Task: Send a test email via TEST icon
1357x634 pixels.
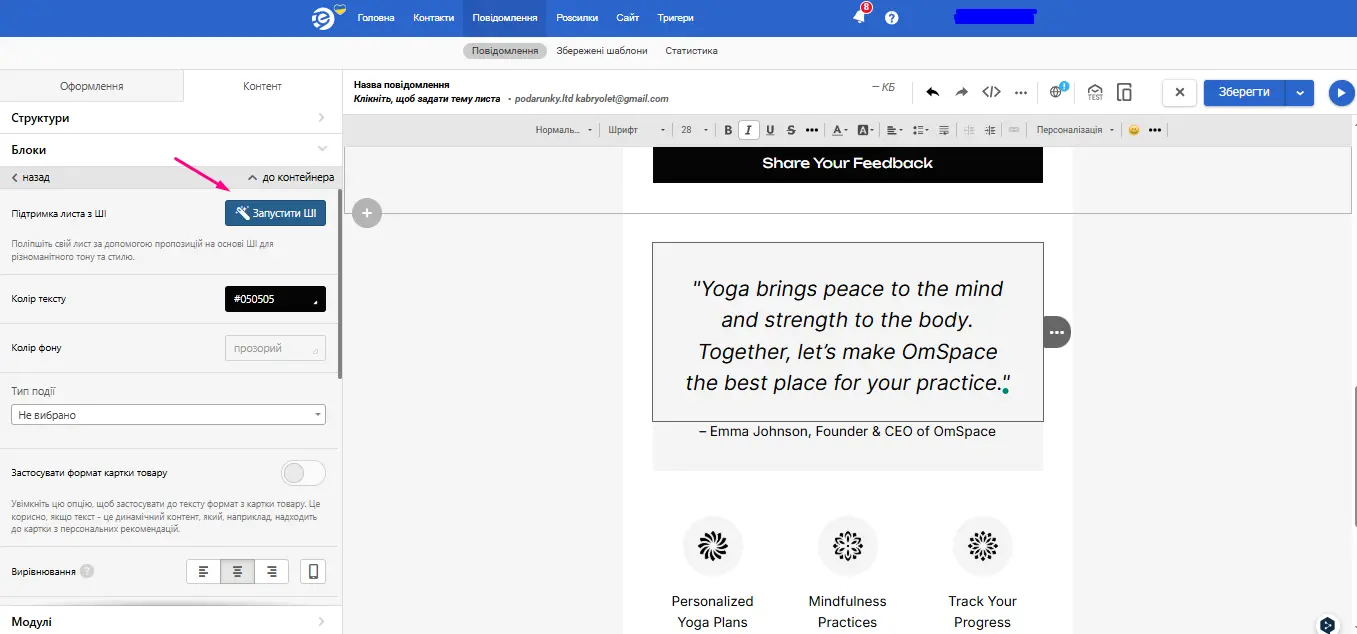Action: [x=1095, y=92]
